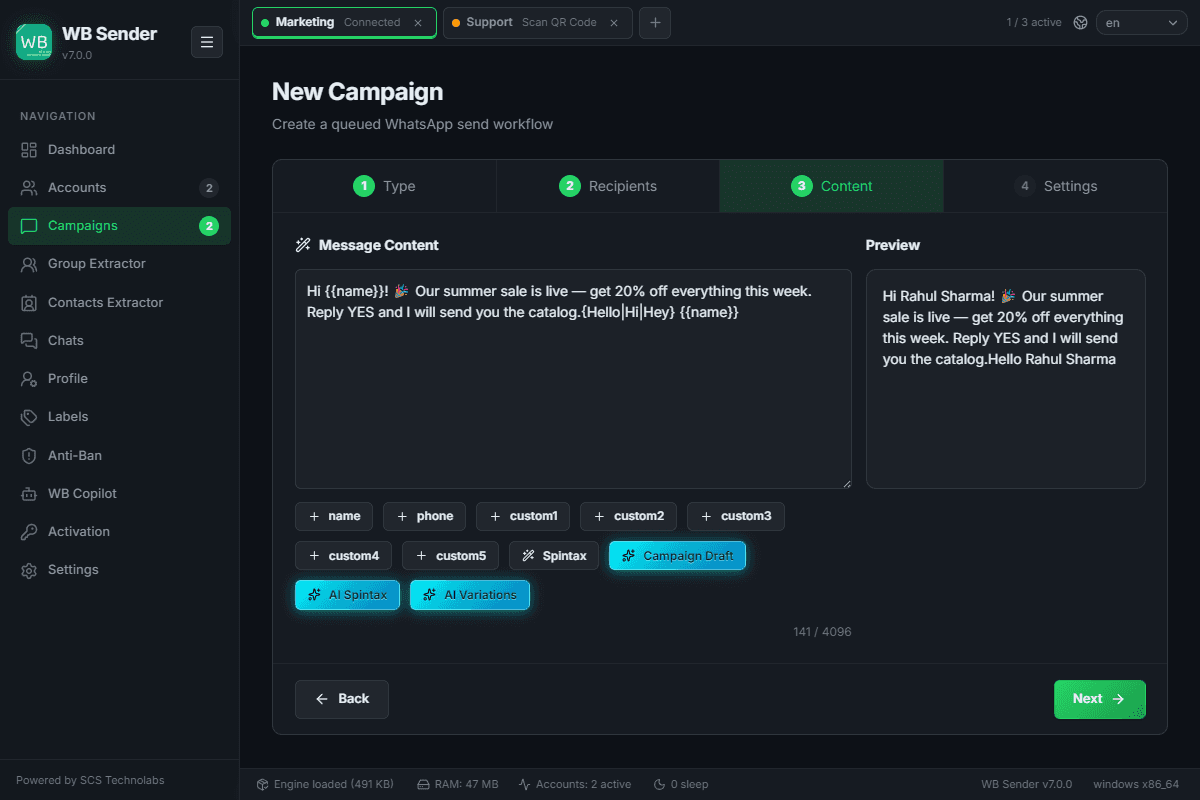Close the Marketing account tab
The height and width of the screenshot is (800, 1200).
418,23
